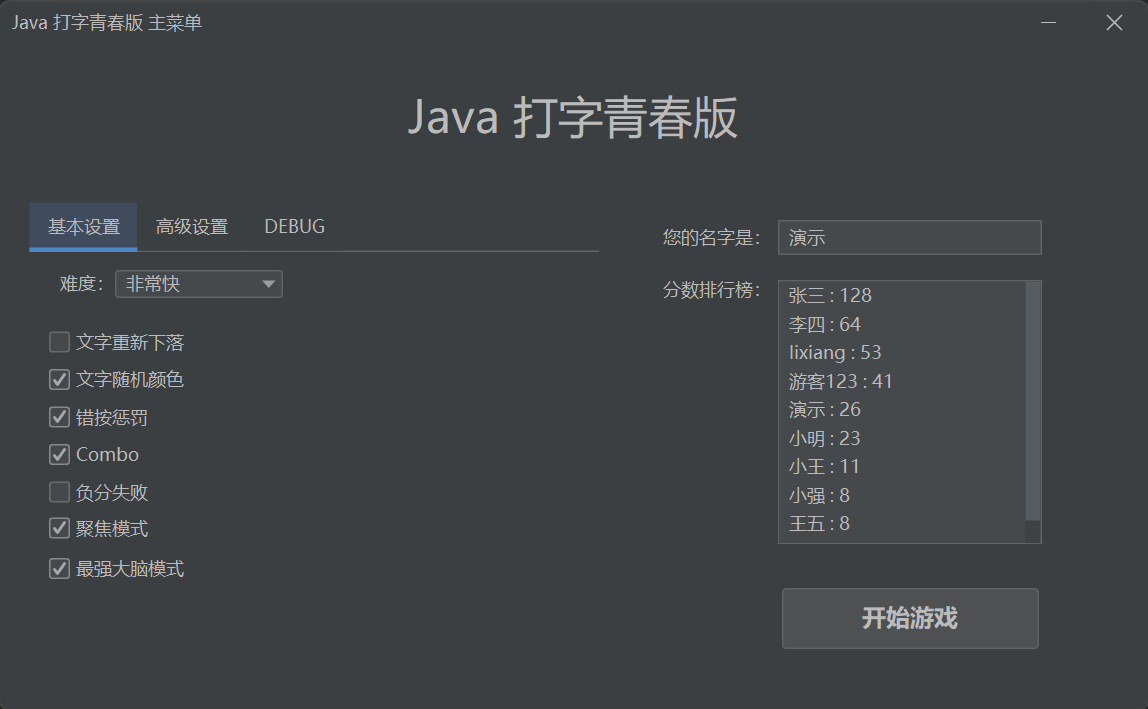Toggle the Combo checkbox off
Screen dimensions: 1148x709
click(58, 454)
